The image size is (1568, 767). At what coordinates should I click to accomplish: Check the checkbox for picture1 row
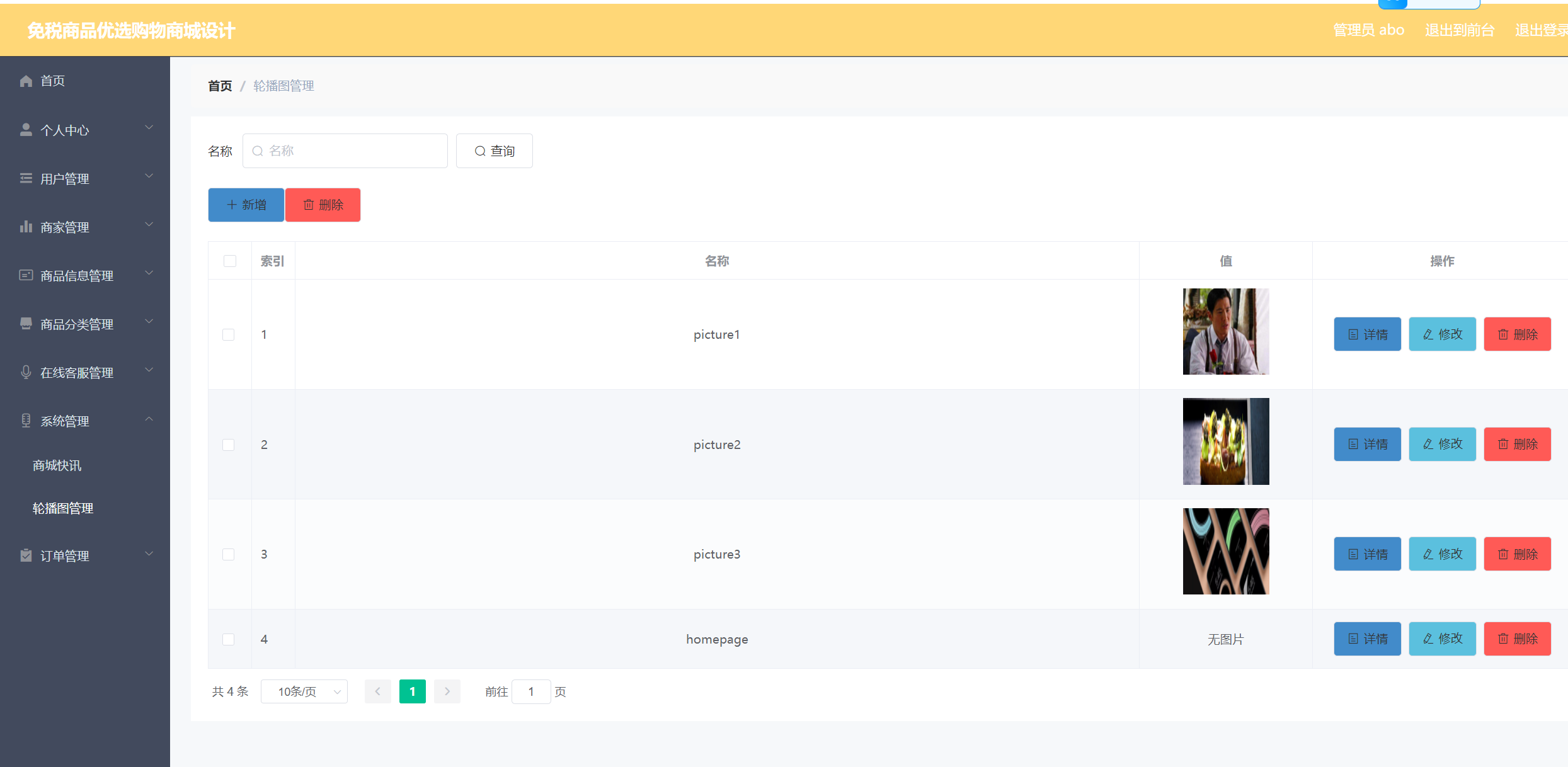tap(229, 334)
